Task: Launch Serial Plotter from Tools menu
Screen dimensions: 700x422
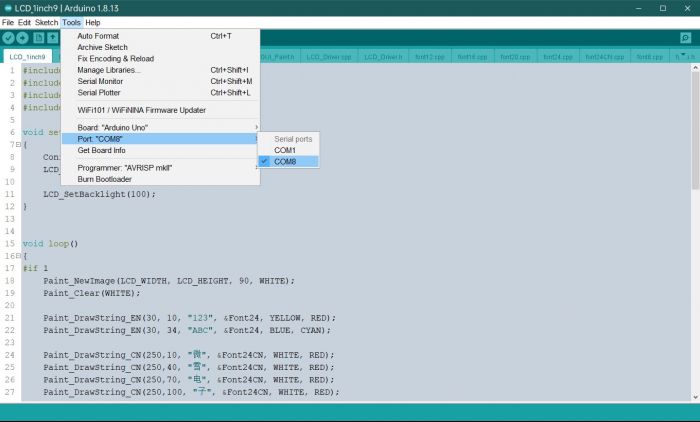Action: point(160,93)
